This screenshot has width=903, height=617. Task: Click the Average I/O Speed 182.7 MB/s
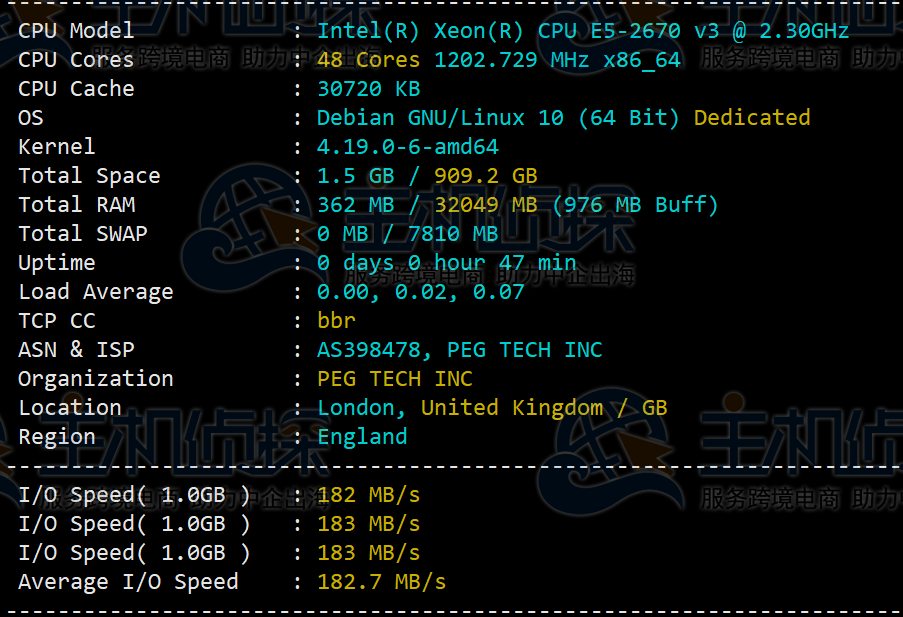[x=381, y=582]
